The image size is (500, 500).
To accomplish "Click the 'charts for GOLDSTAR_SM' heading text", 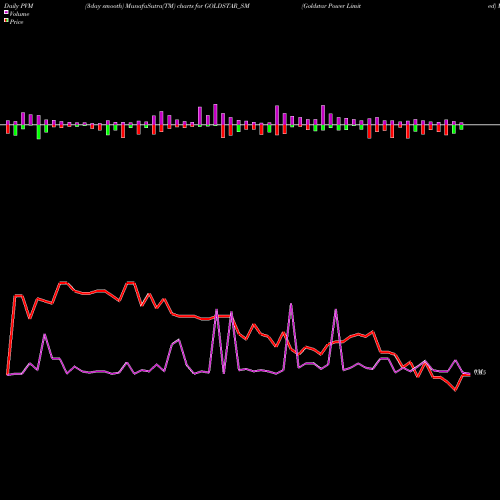I will [213, 6].
